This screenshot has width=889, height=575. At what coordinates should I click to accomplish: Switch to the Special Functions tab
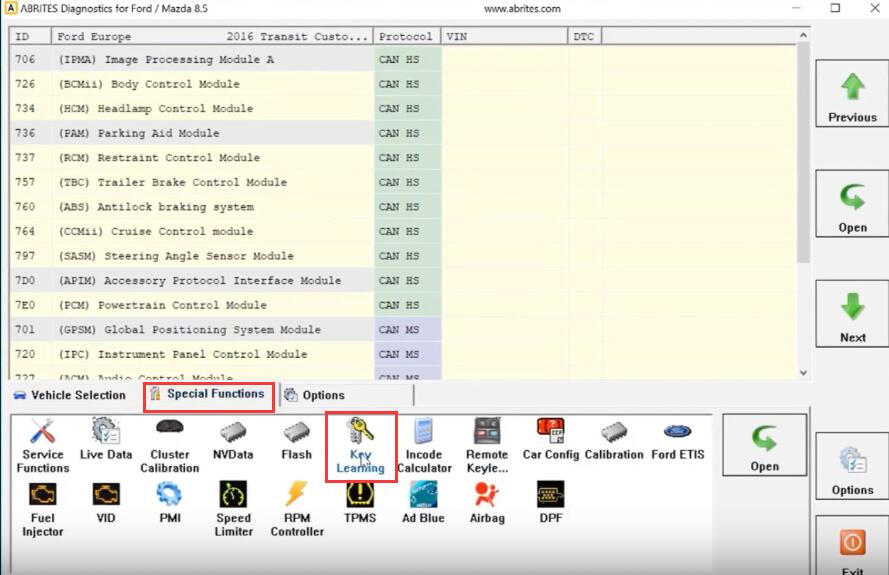pos(209,394)
